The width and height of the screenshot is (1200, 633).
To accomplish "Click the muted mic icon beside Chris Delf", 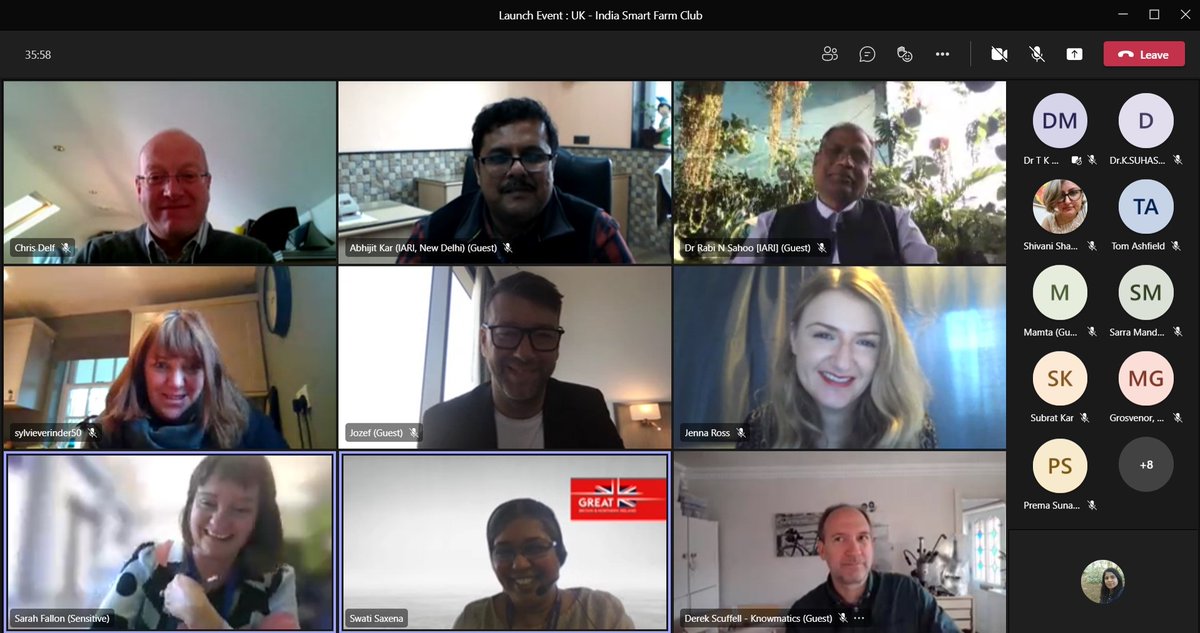I will pyautogui.click(x=66, y=248).
